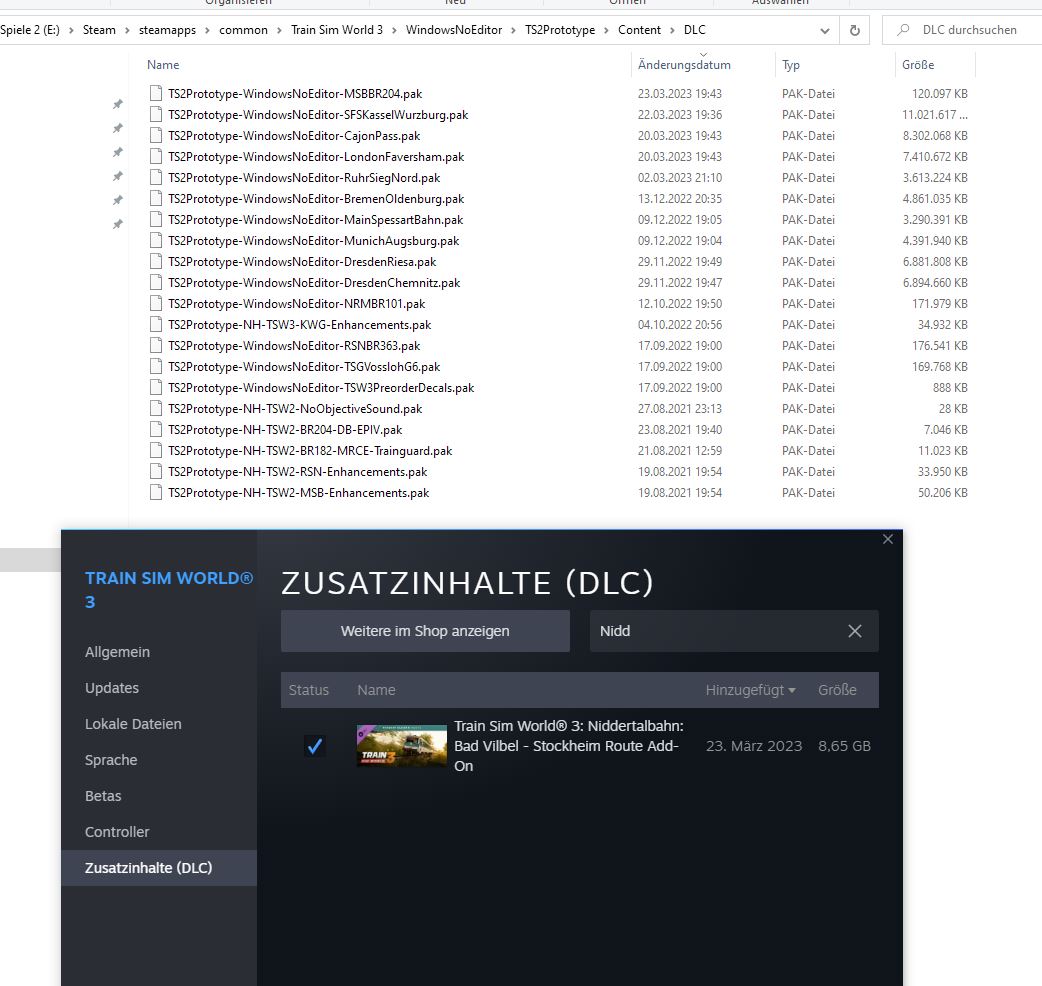The image size is (1042, 986).
Task: Sort DLC list by Hinzugefügt column
Action: click(x=750, y=690)
